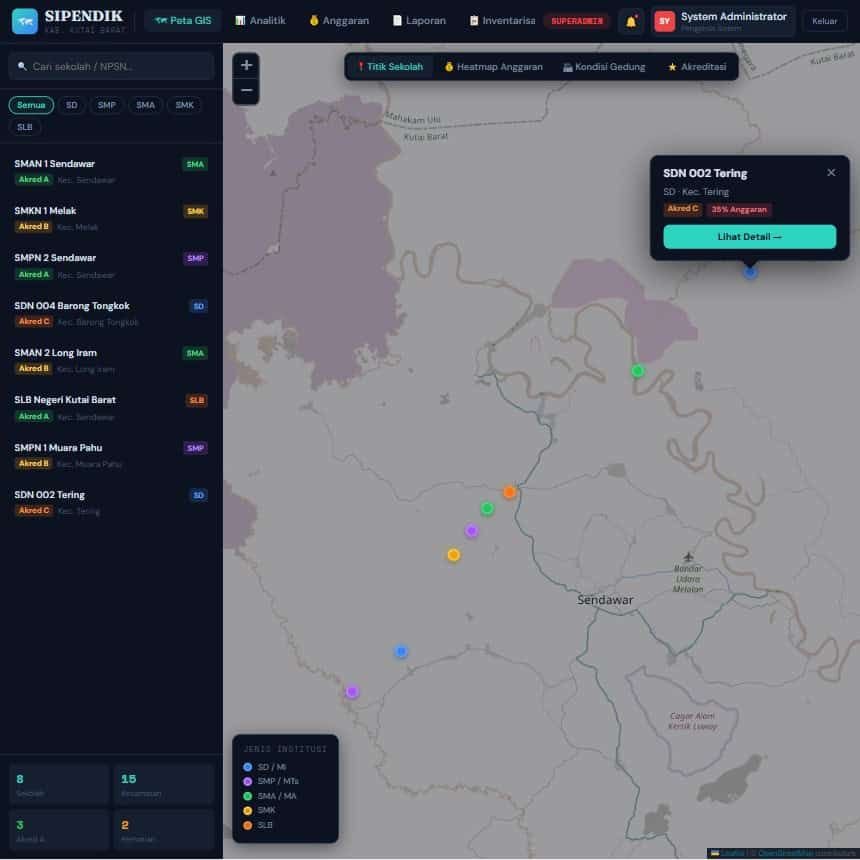860x860 pixels.
Task: Click SD badge on SDN 002 Tering row
Action: coord(199,495)
